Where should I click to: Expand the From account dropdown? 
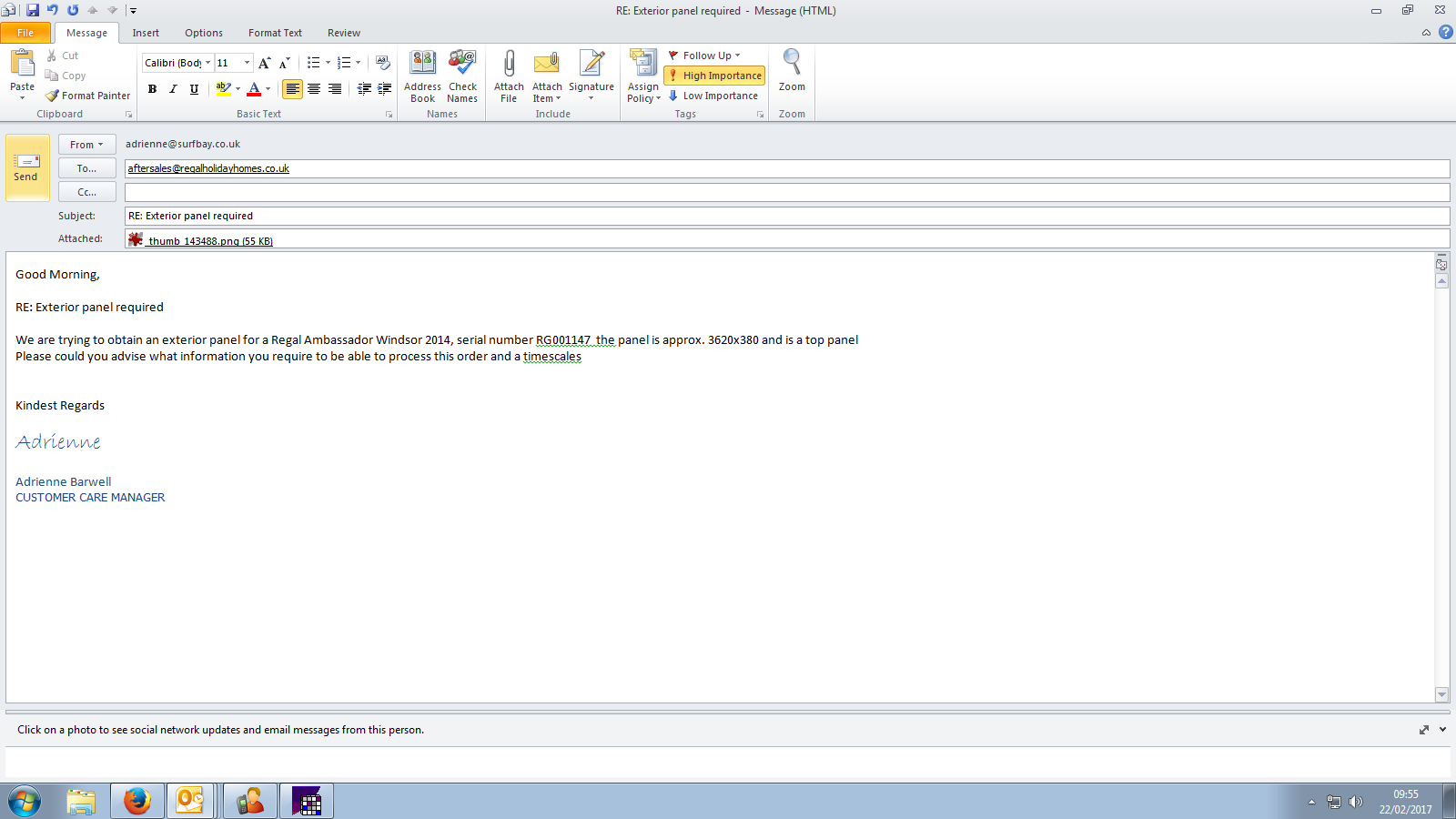(86, 145)
